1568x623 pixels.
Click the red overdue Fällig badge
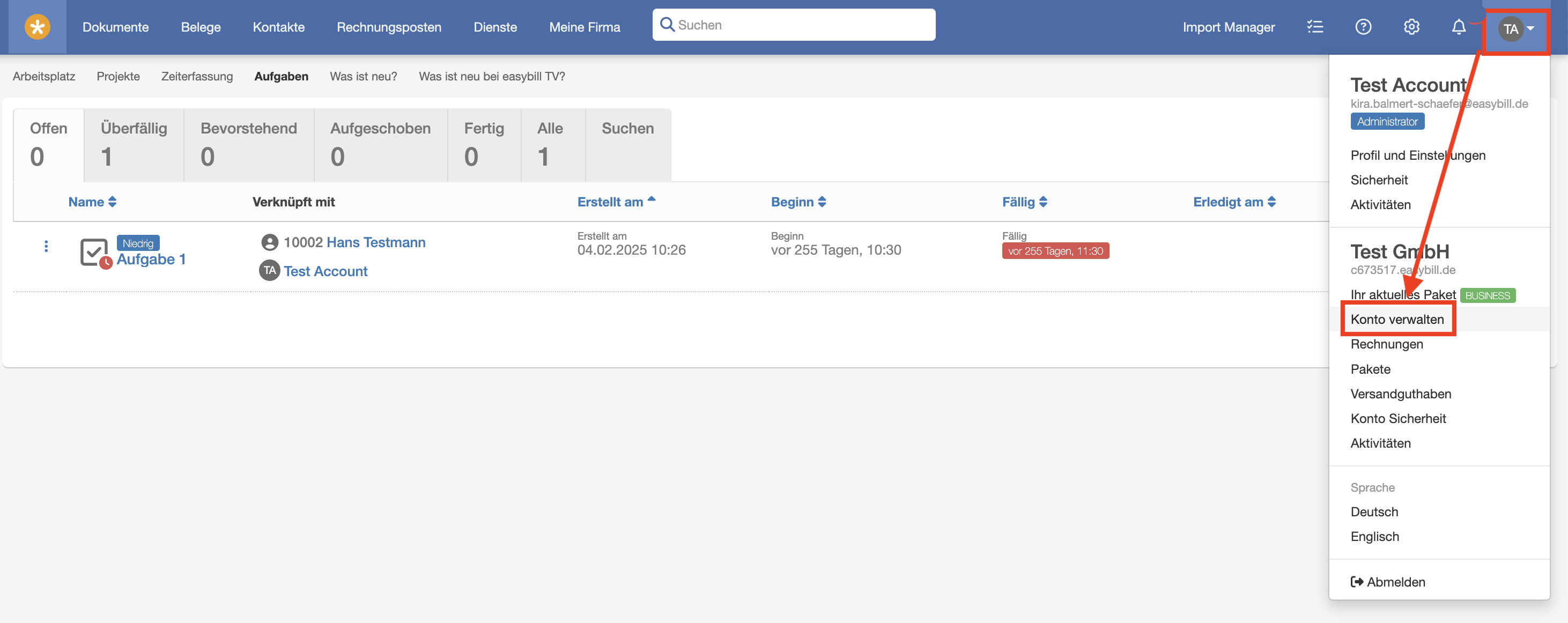tap(1055, 251)
